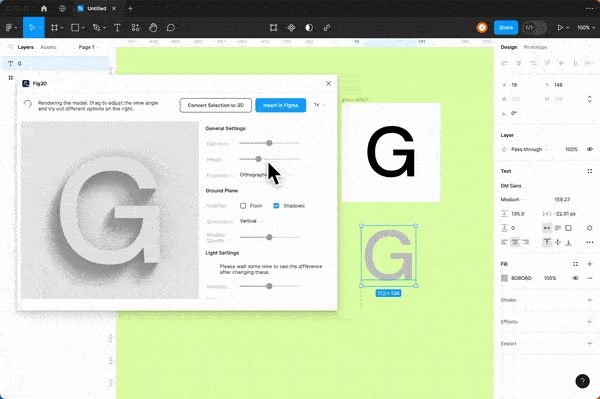600x399 pixels.
Task: Toggle constrain proportions icon
Action: coord(589,99)
